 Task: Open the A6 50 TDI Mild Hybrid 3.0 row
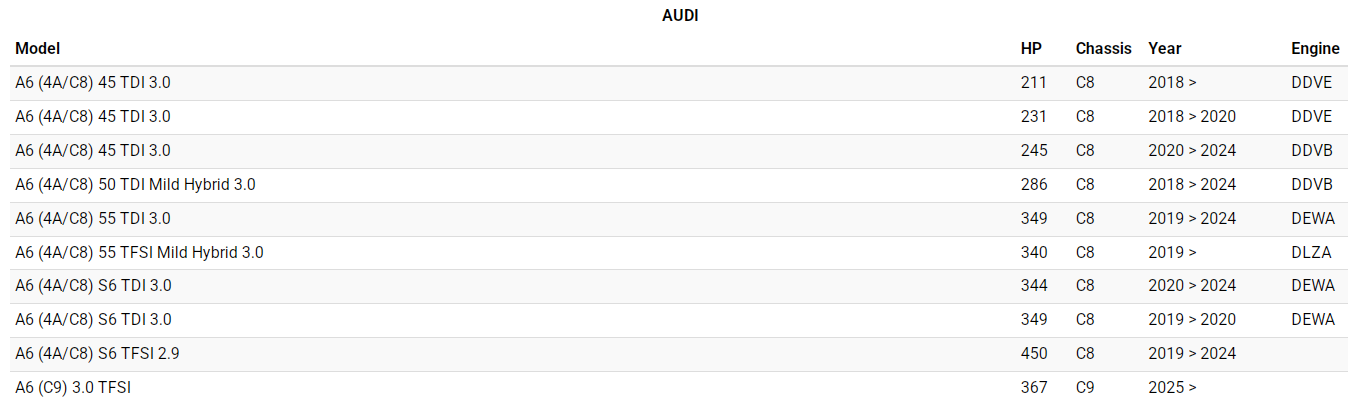pos(135,184)
